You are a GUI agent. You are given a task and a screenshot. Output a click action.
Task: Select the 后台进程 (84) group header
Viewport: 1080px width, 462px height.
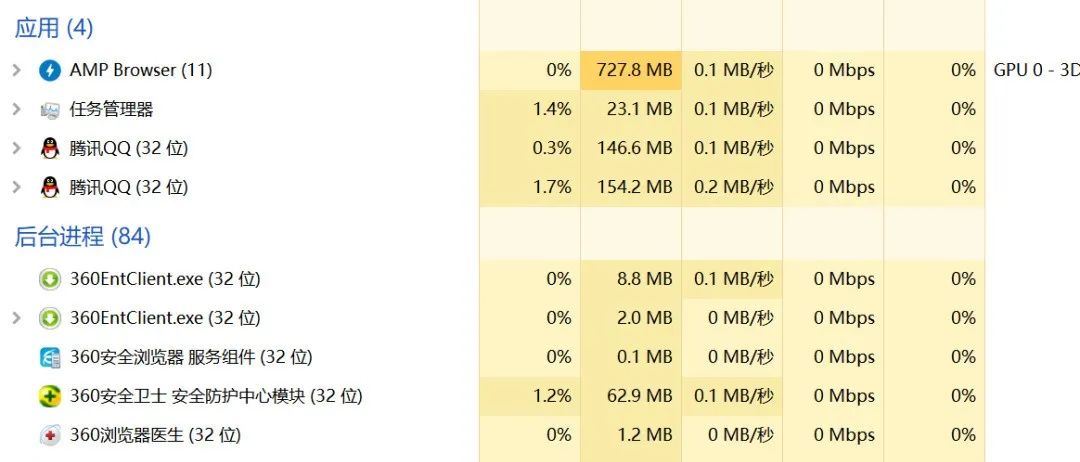tap(83, 237)
